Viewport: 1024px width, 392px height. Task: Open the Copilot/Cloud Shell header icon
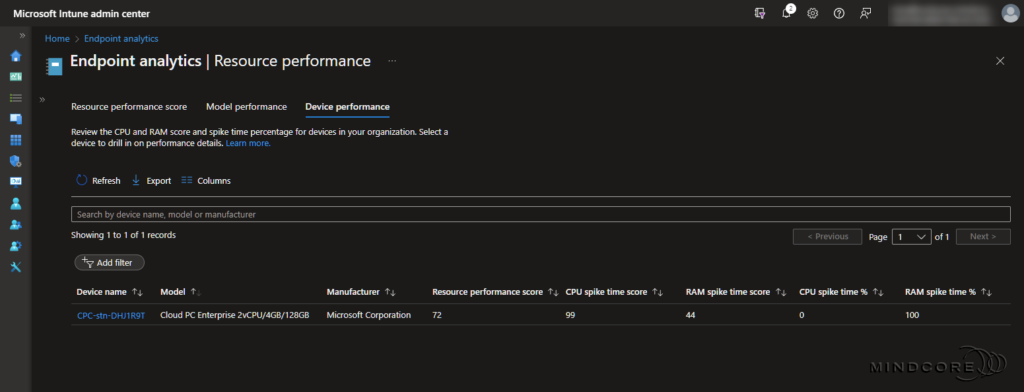click(x=760, y=13)
